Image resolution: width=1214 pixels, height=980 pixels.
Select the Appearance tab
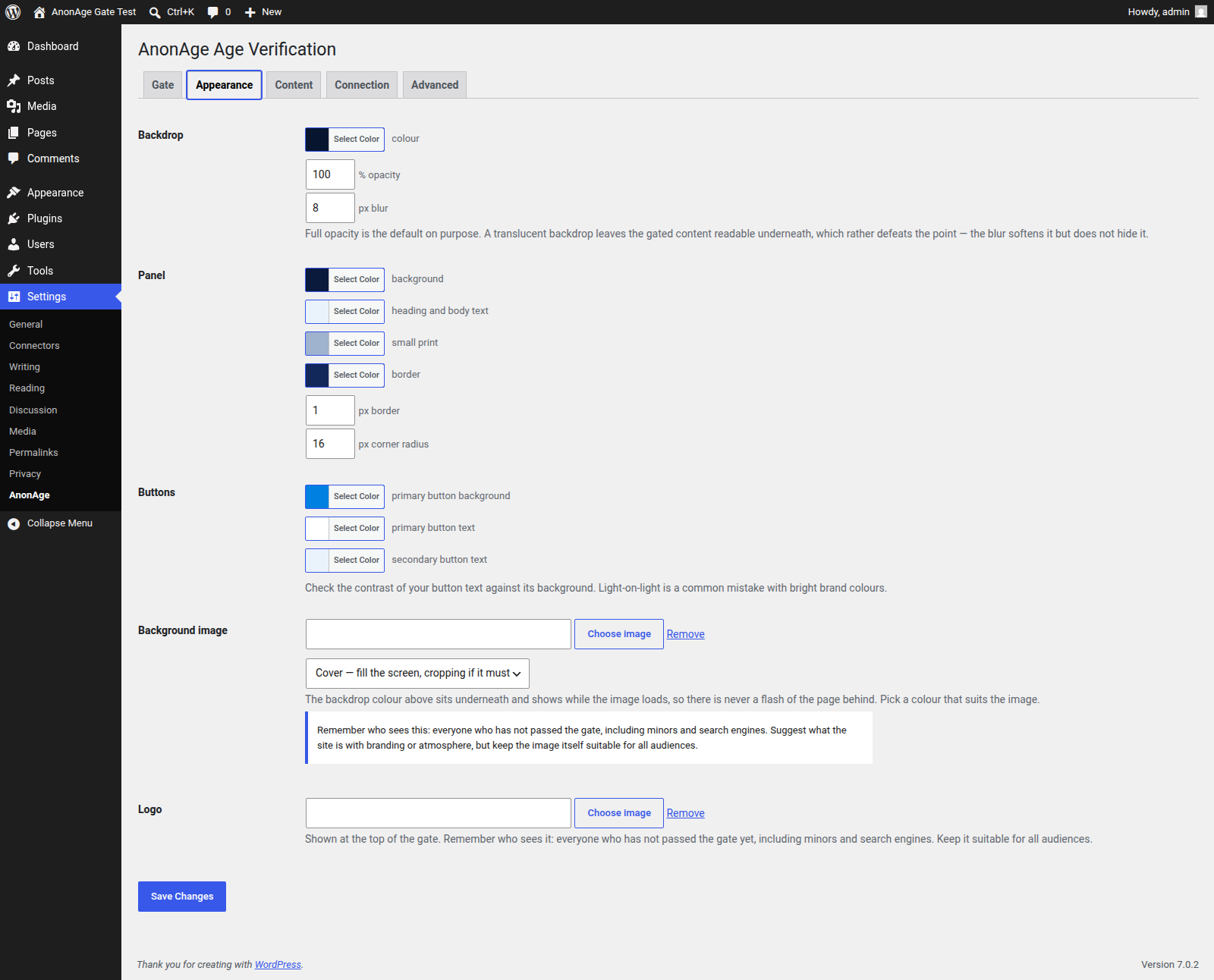click(x=224, y=85)
